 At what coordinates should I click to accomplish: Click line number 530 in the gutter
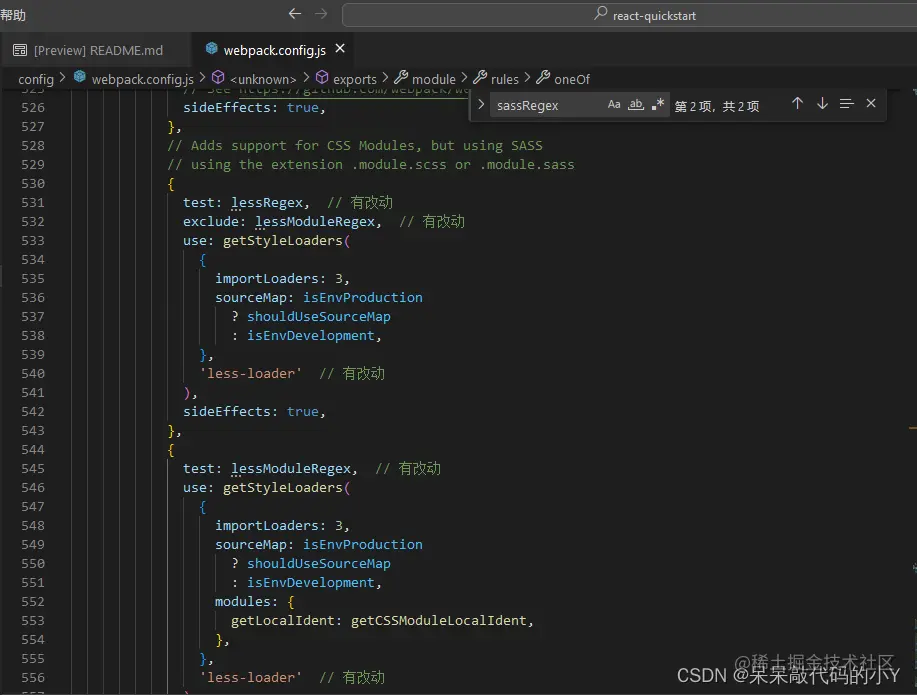[33, 184]
